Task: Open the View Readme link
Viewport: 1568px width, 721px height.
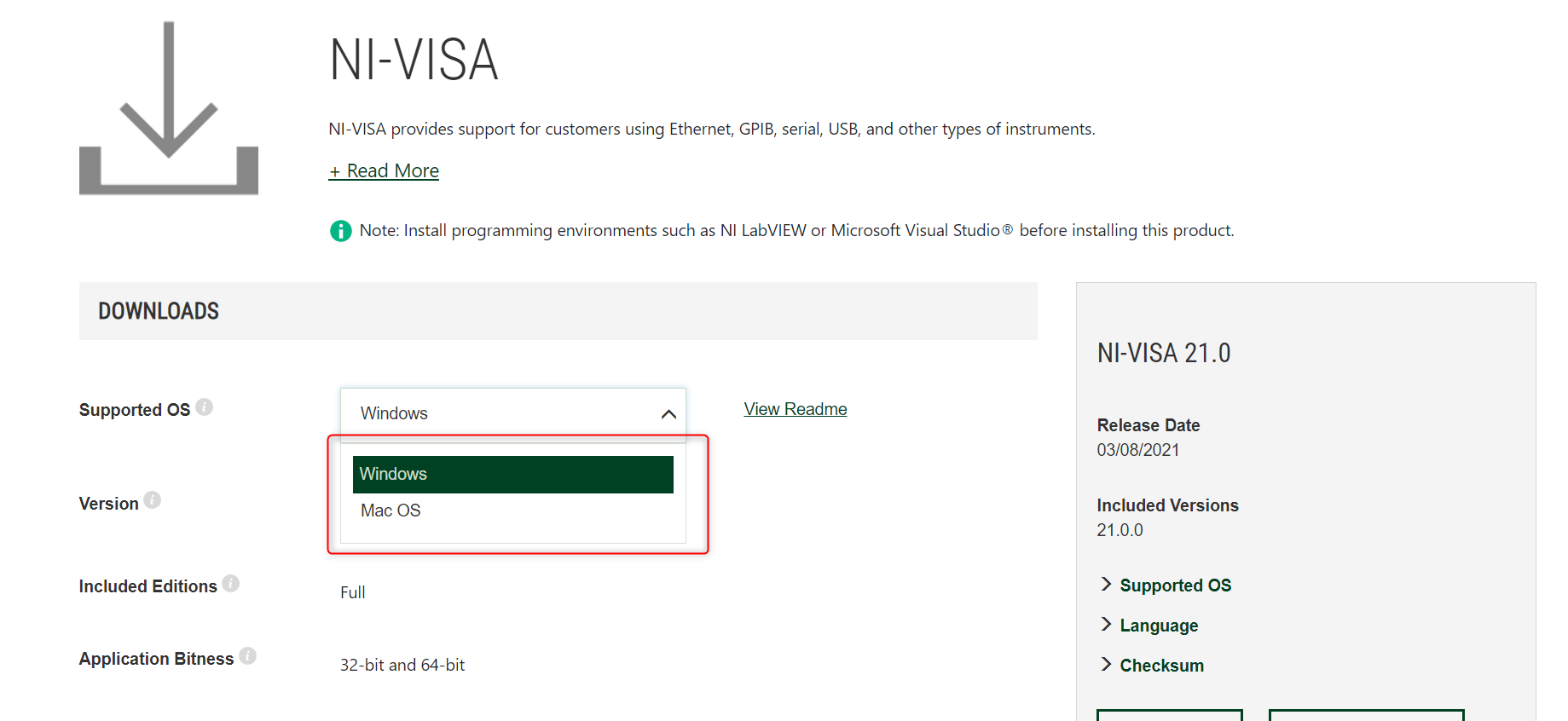Action: click(796, 409)
